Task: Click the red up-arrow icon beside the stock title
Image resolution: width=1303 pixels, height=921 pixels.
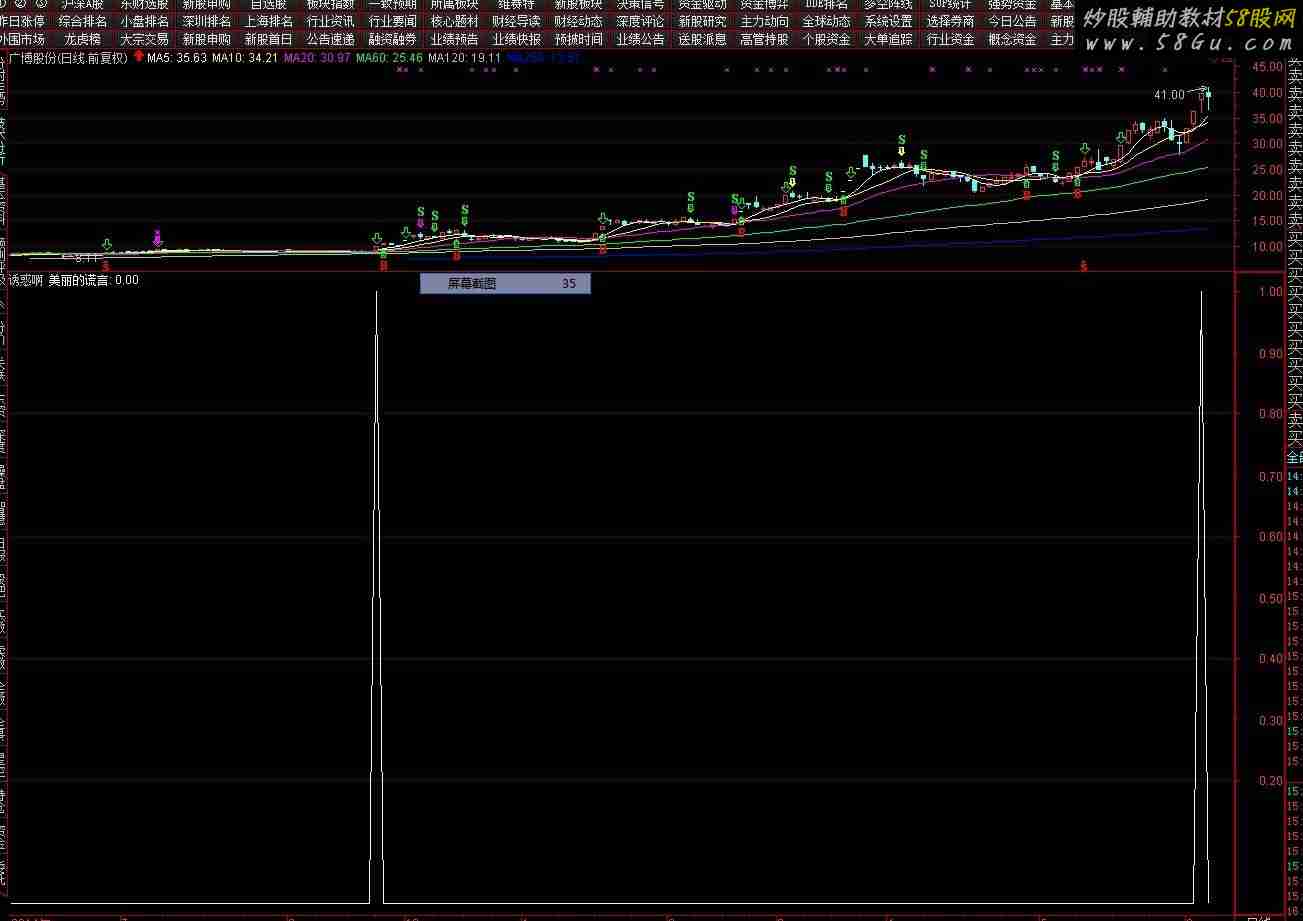Action: coord(138,57)
